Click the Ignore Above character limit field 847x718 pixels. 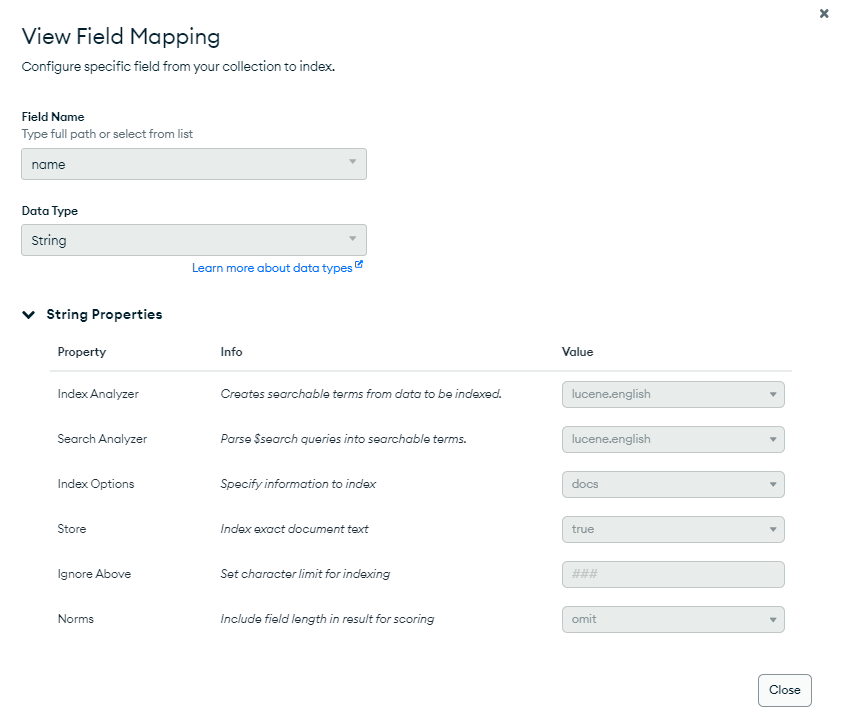[673, 574]
